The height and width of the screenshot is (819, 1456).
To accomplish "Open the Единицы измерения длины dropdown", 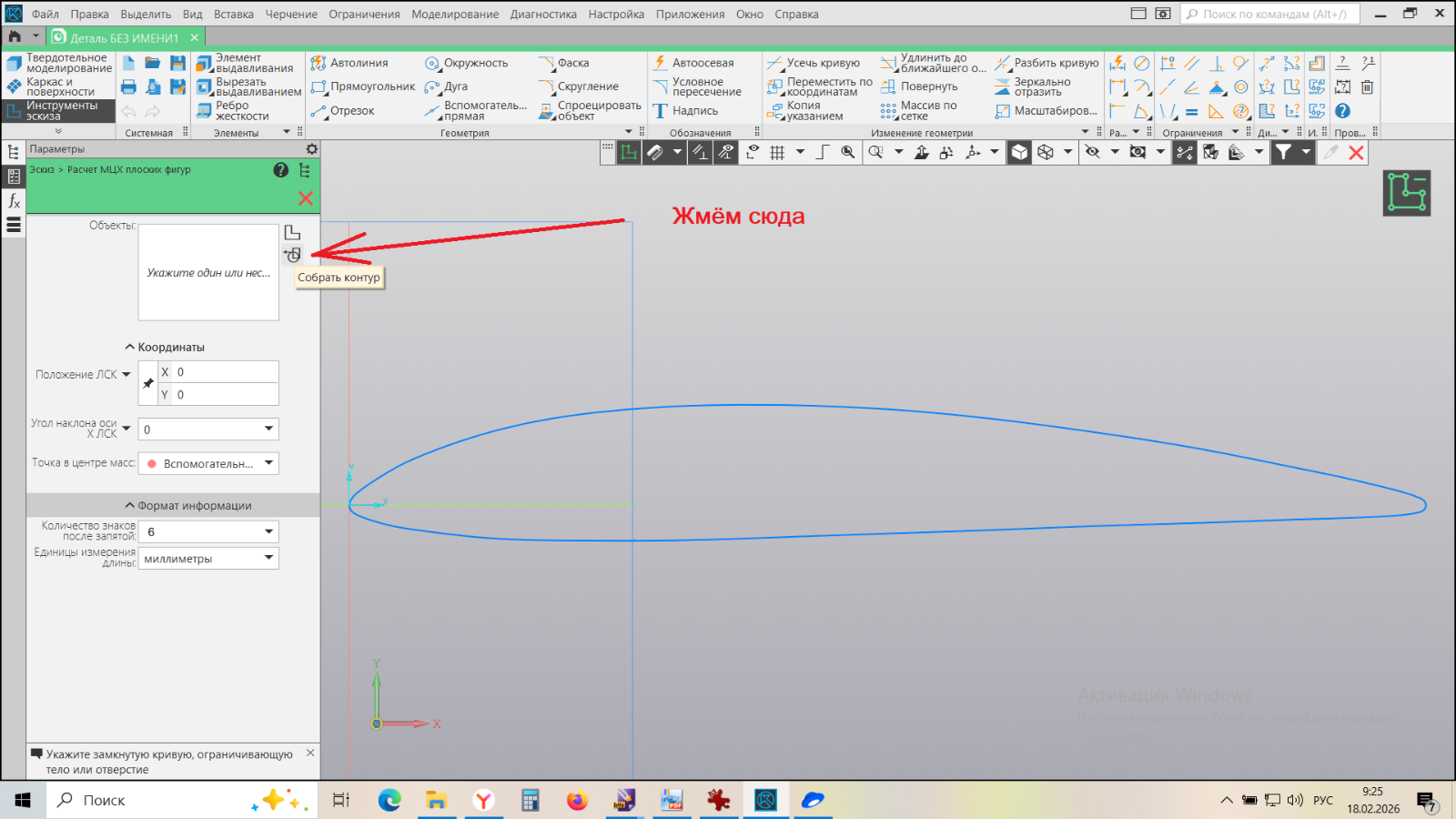I will pyautogui.click(x=208, y=559).
